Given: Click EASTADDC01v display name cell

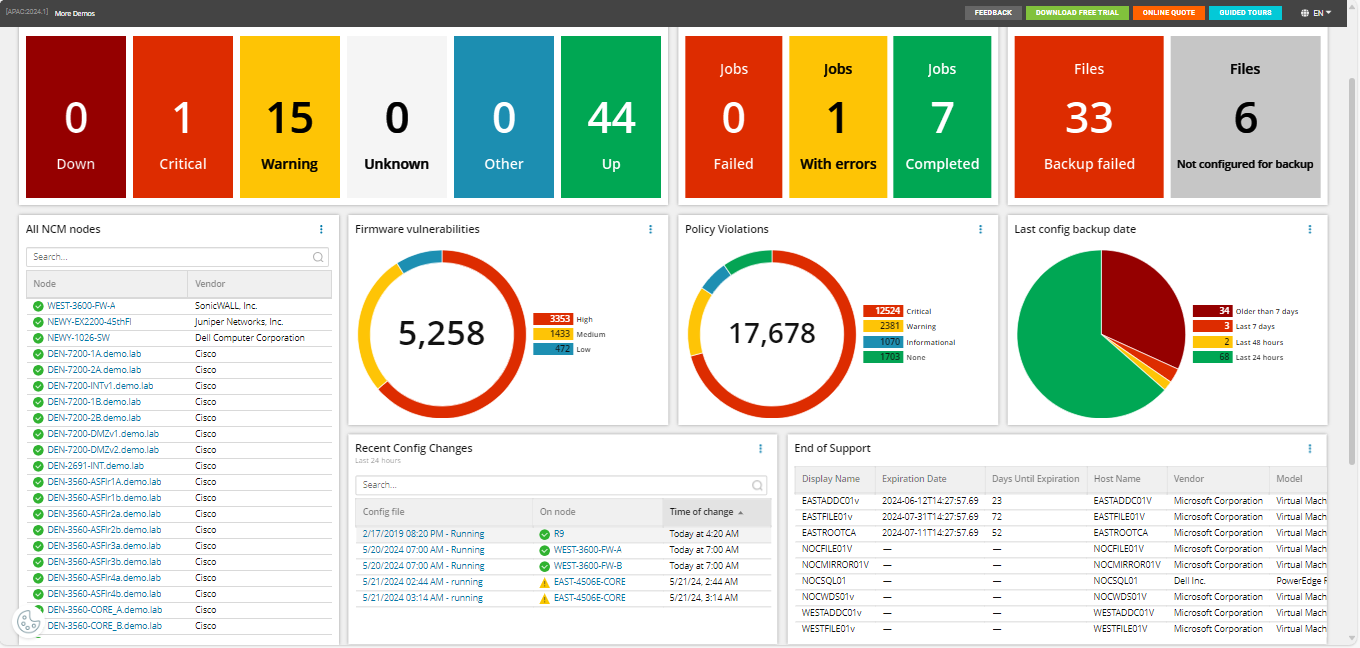Looking at the screenshot, I should (831, 501).
